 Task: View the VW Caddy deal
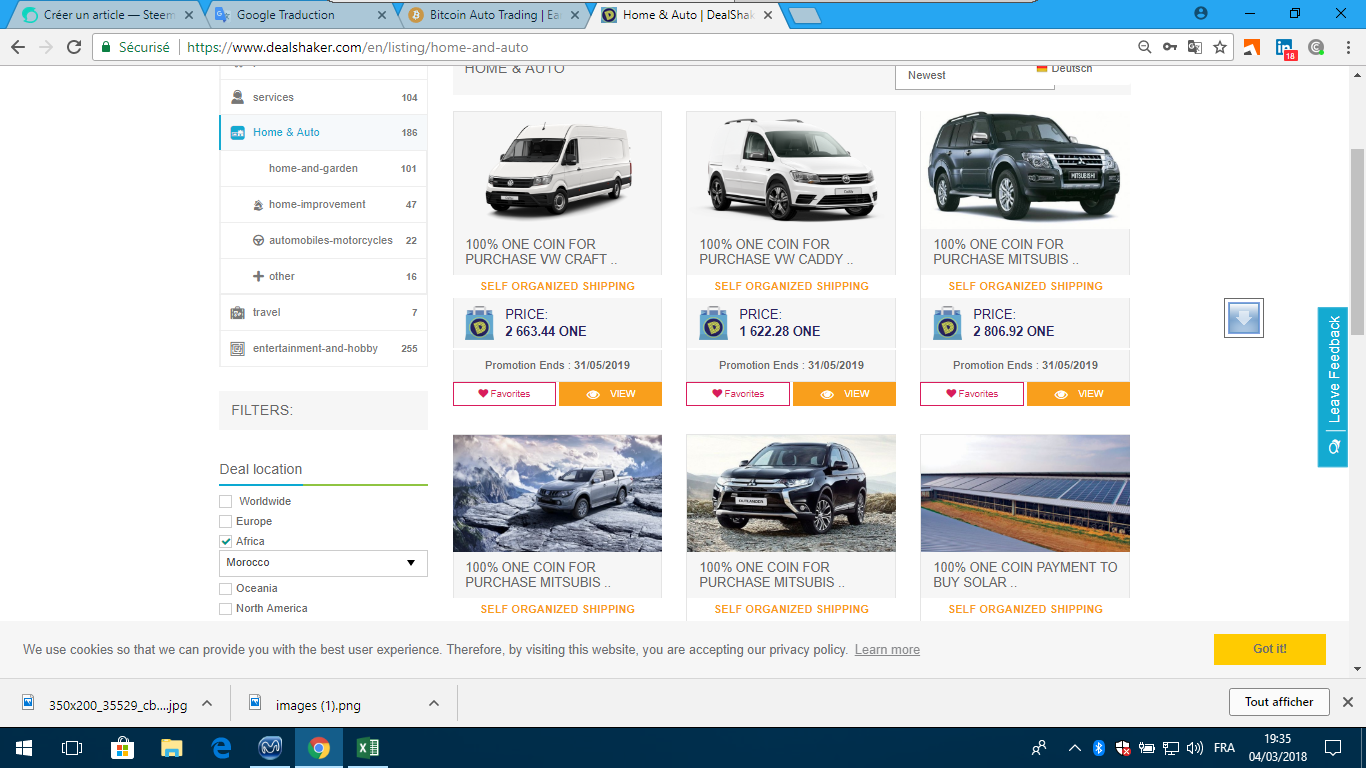(x=844, y=394)
